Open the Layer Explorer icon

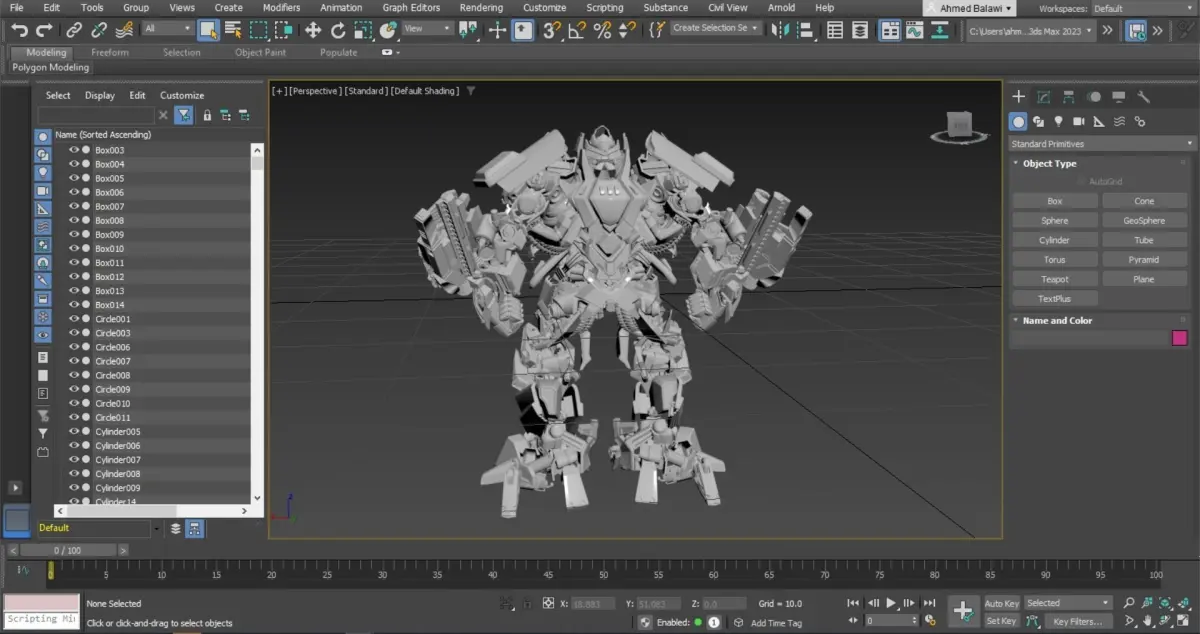(861, 30)
